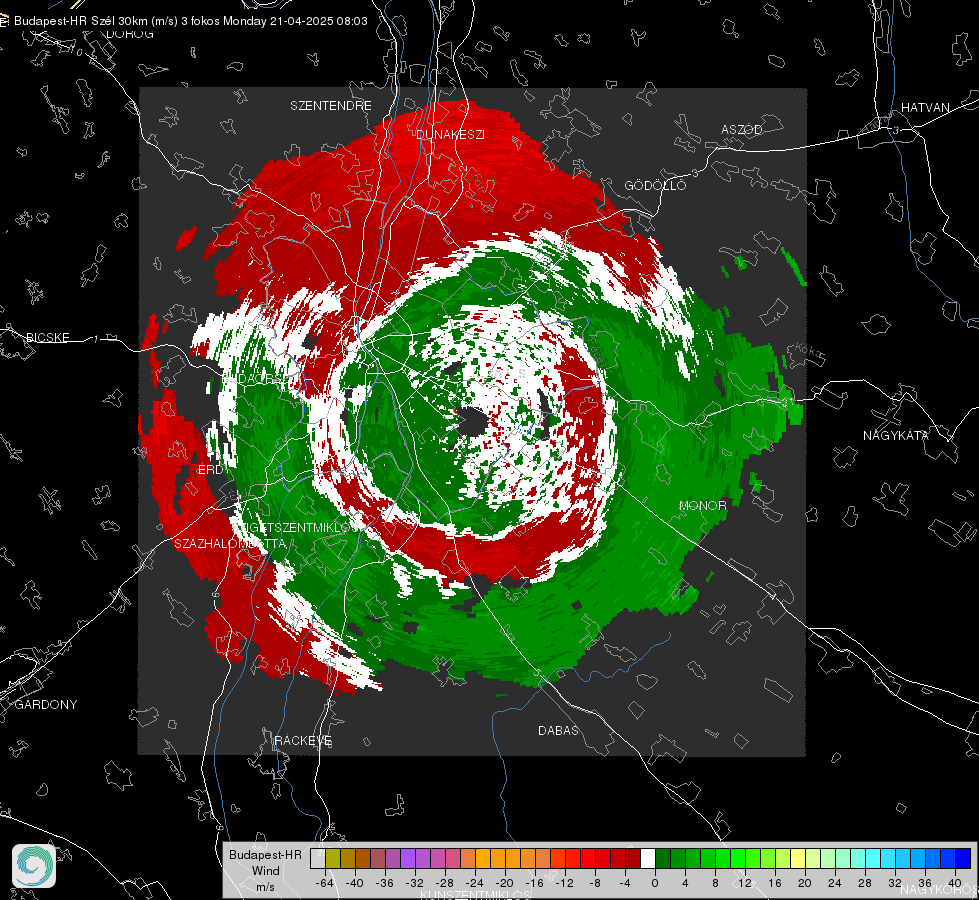Image resolution: width=979 pixels, height=900 pixels.
Task: Click the -20 legend scale value
Action: tap(504, 883)
